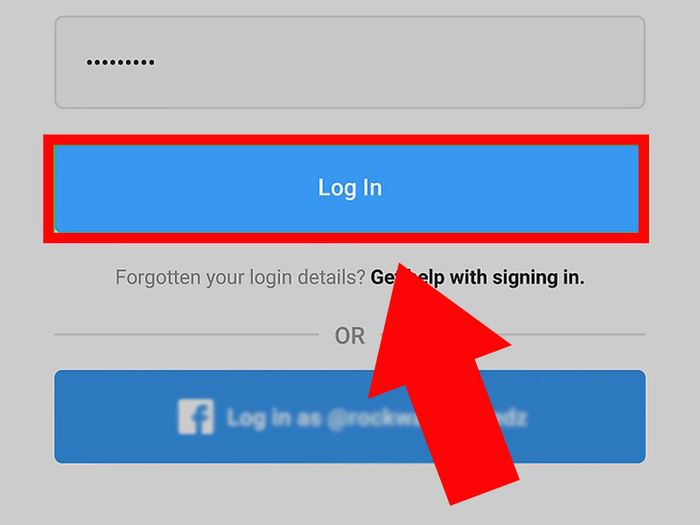Click the masked password dots

tap(121, 62)
